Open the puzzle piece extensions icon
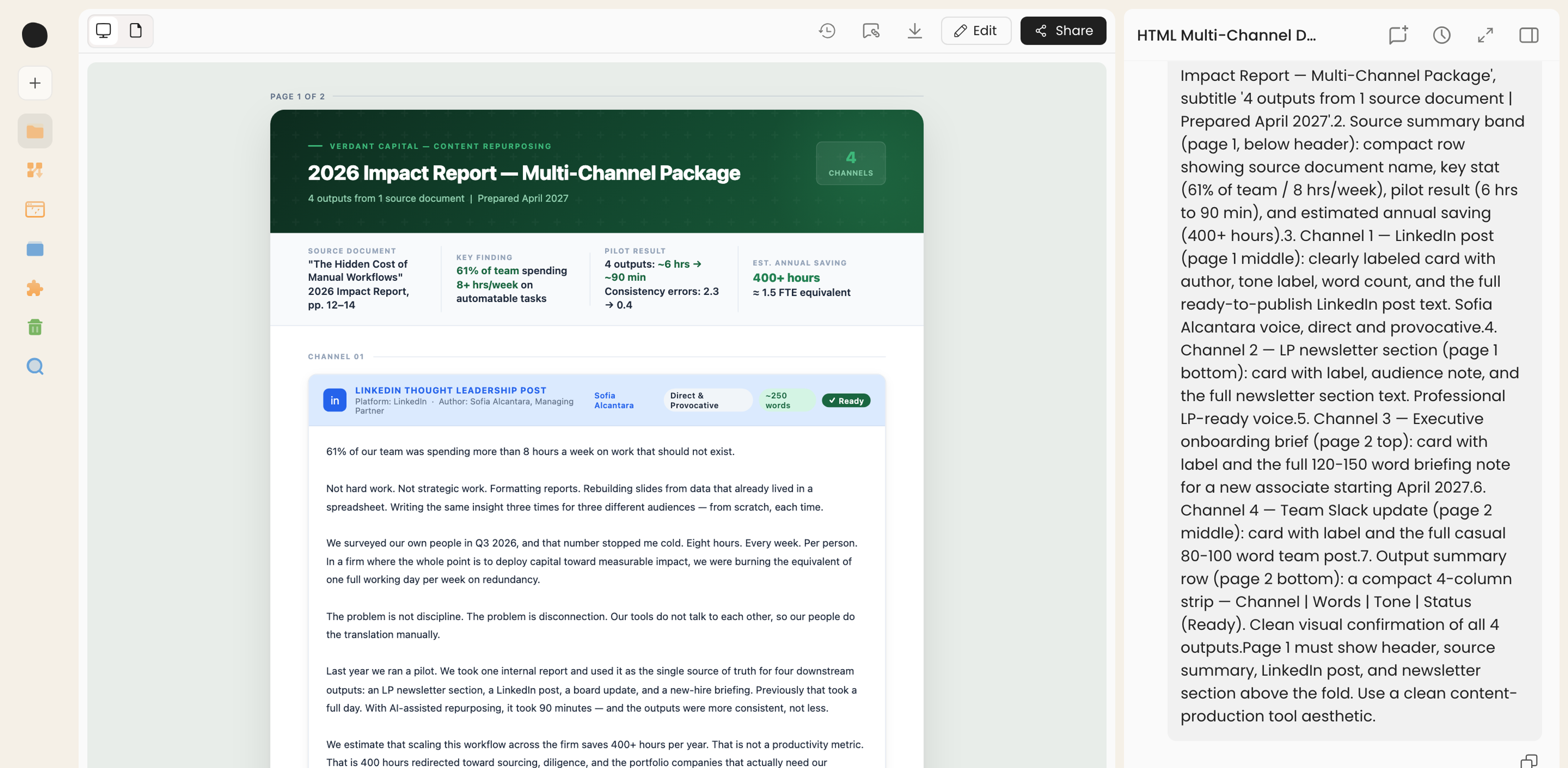This screenshot has height=768, width=1568. click(35, 288)
